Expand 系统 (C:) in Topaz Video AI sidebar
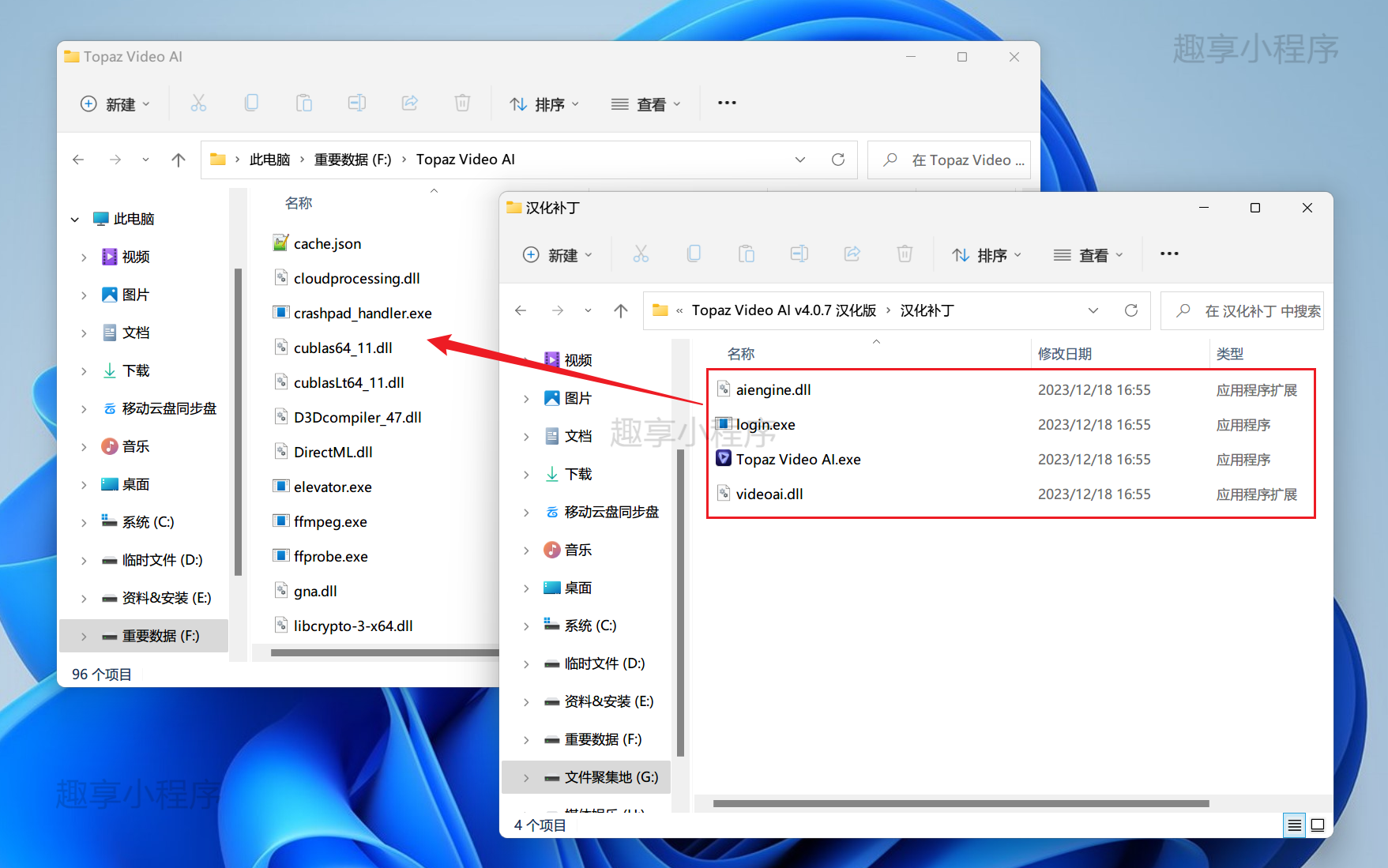Screen dimensions: 1388x868 (84, 523)
